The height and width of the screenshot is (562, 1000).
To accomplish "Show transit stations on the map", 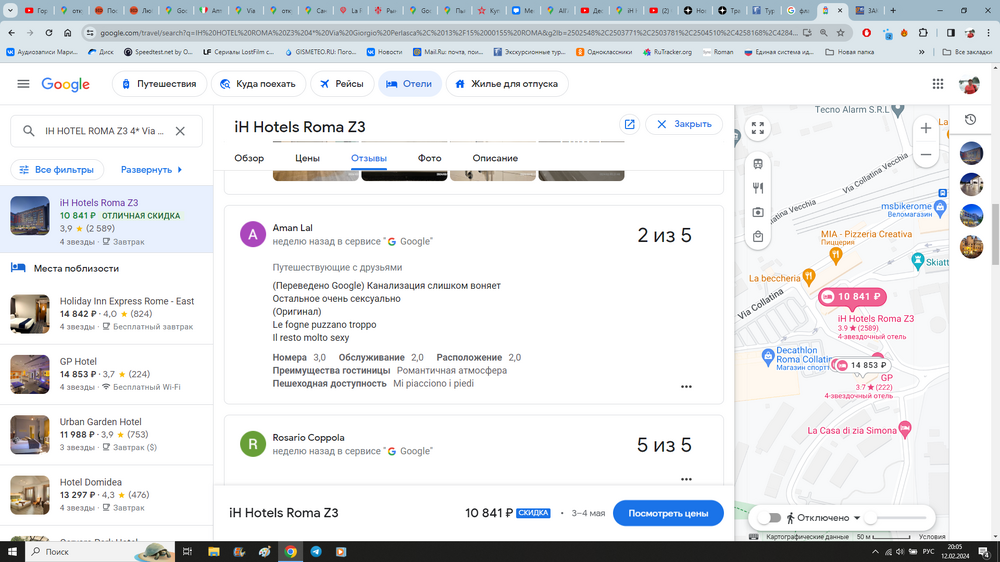I will click(758, 164).
